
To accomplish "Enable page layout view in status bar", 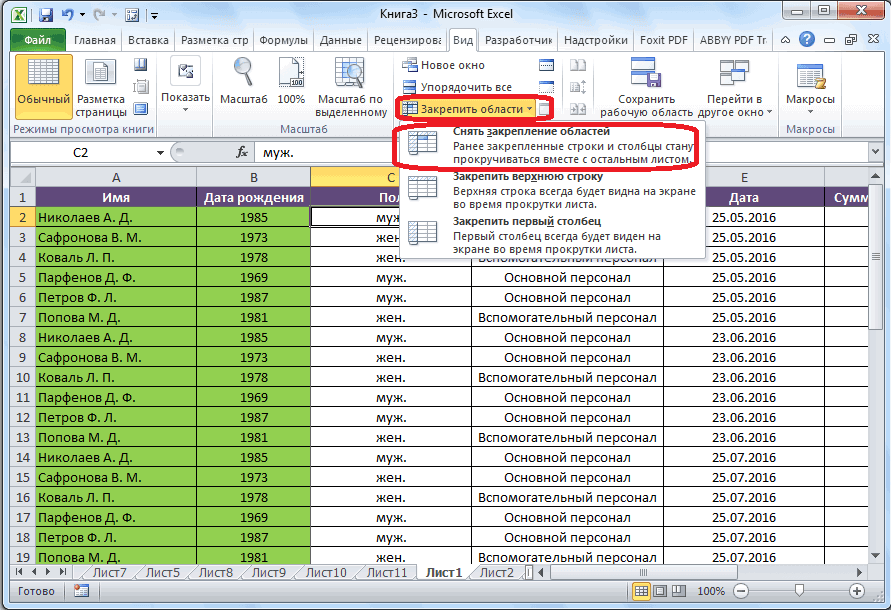I will coord(661,591).
